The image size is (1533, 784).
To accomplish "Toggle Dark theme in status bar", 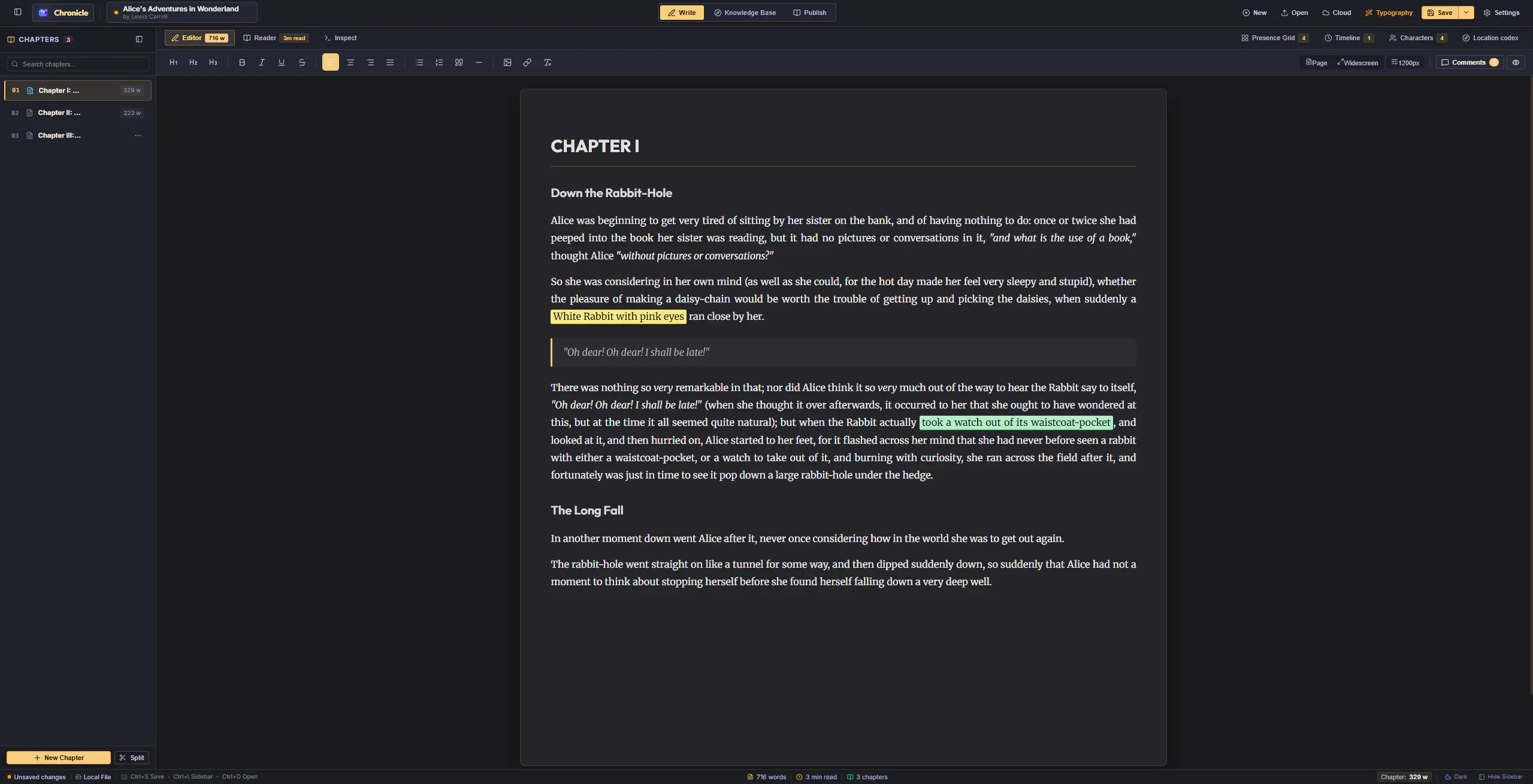I will point(1456,777).
